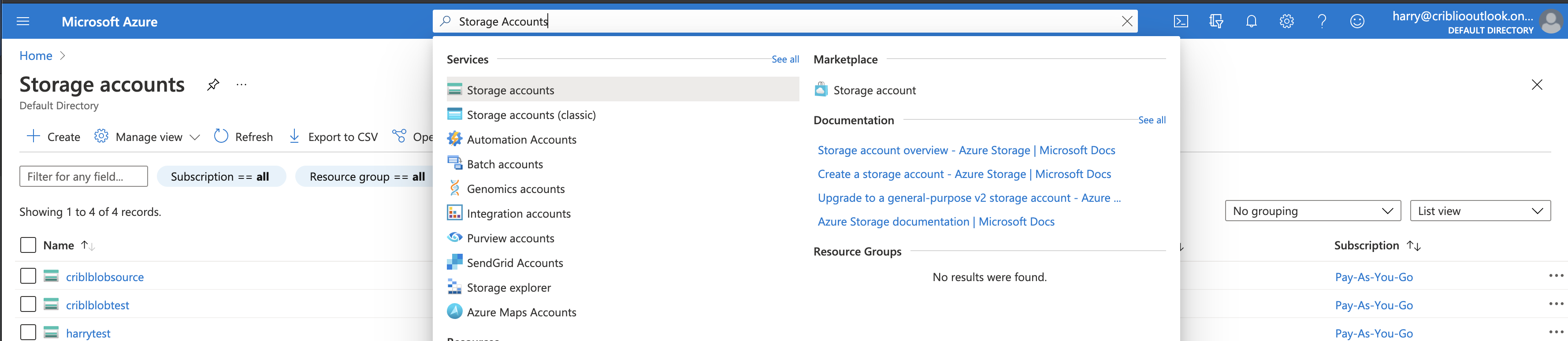Open the Directories and subscriptions filter icon

click(x=1215, y=21)
